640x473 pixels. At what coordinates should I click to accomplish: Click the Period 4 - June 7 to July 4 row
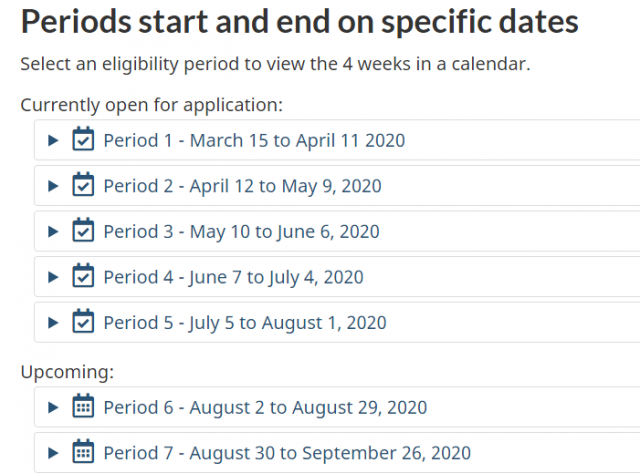pos(337,277)
